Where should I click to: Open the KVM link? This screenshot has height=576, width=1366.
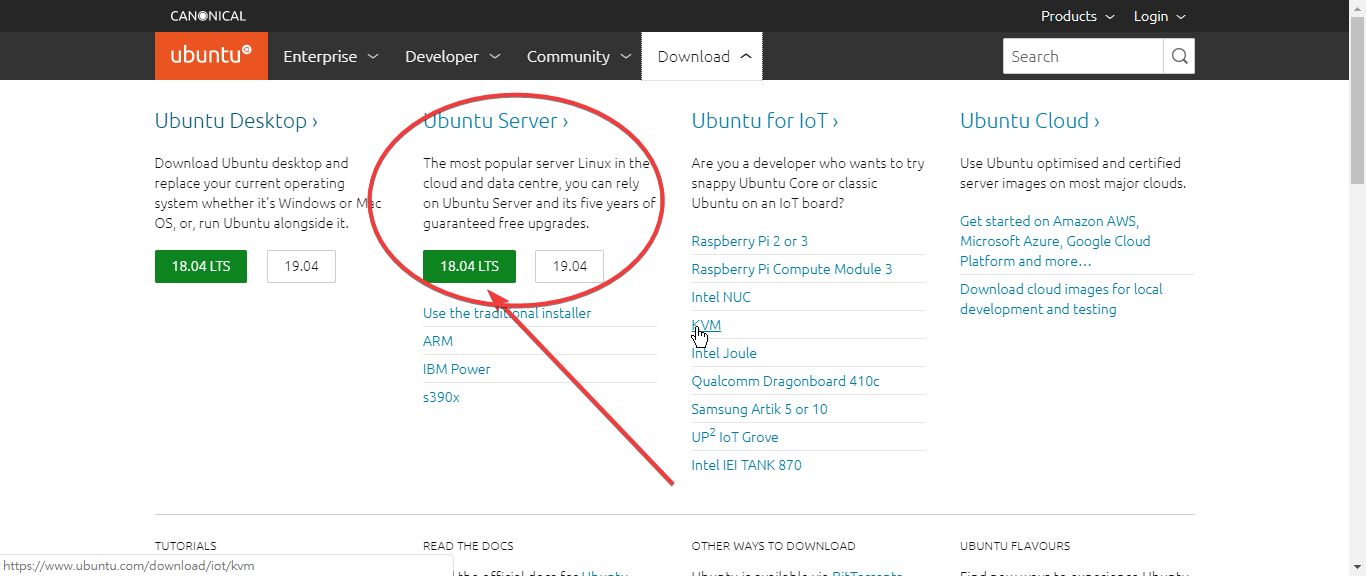pos(706,325)
